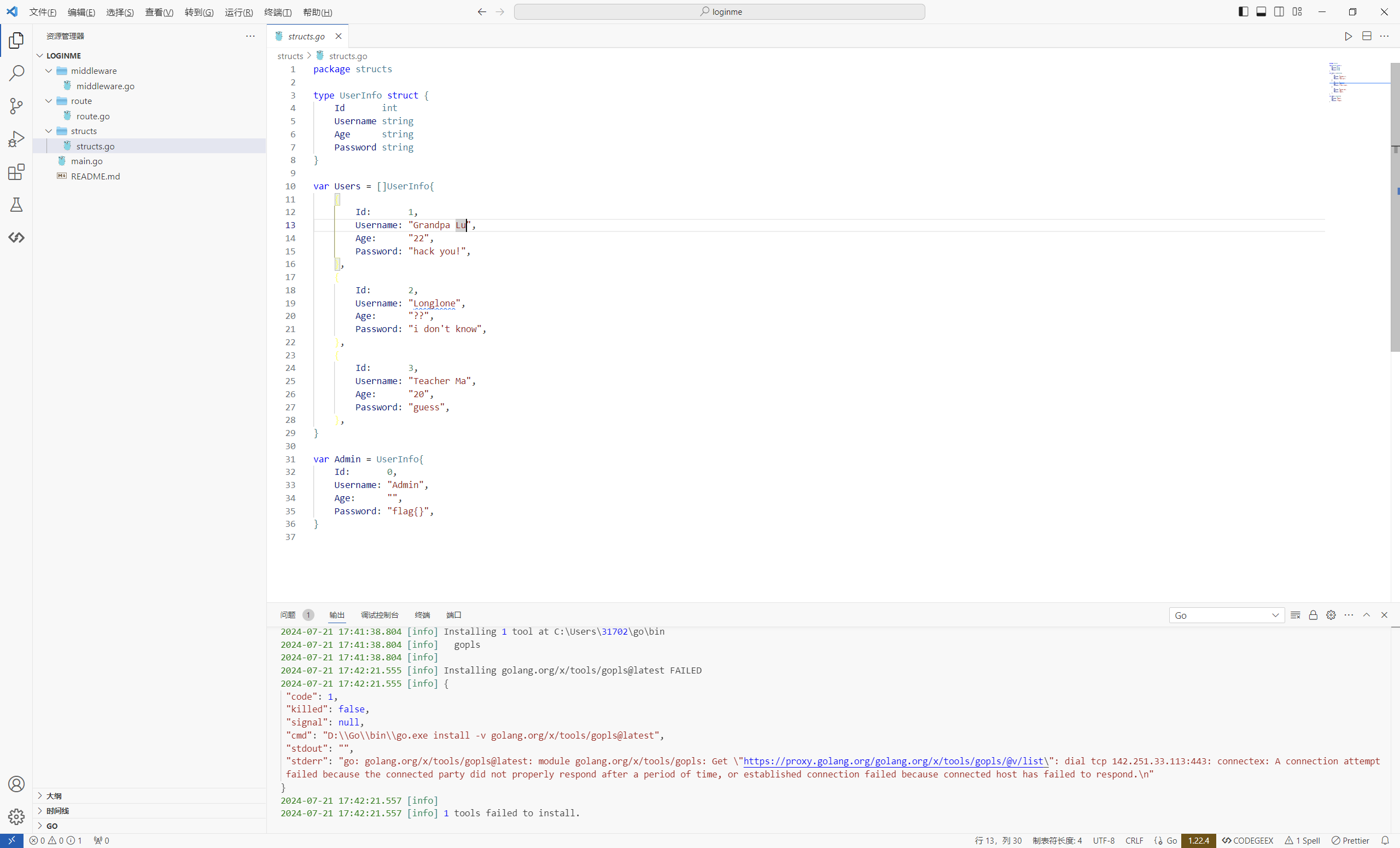The height and width of the screenshot is (848, 1400).
Task: Go forward in navigation history
Action: [x=500, y=12]
